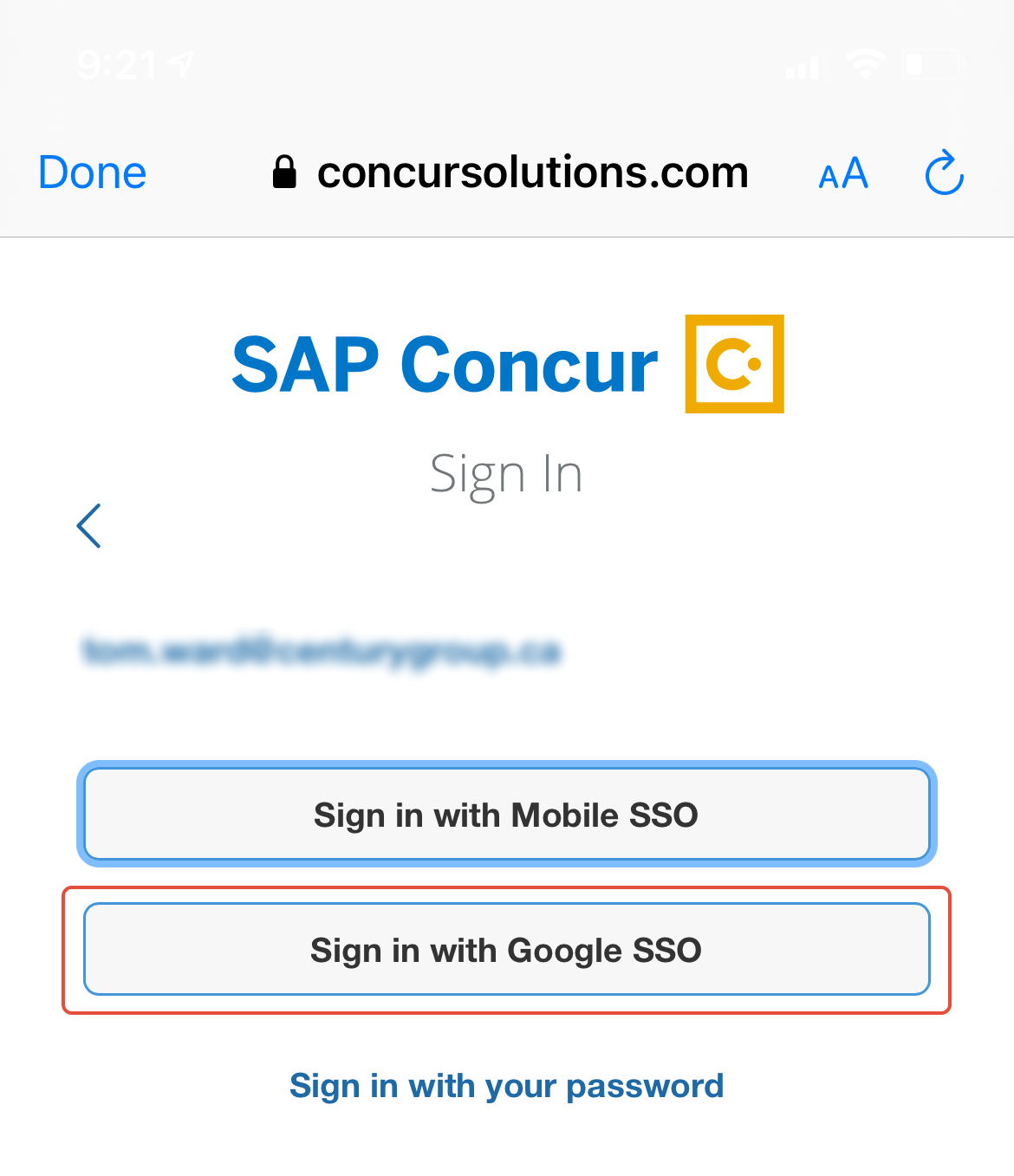Tap the Sign In heading text
Screen dimensions: 1014x1176
click(507, 472)
